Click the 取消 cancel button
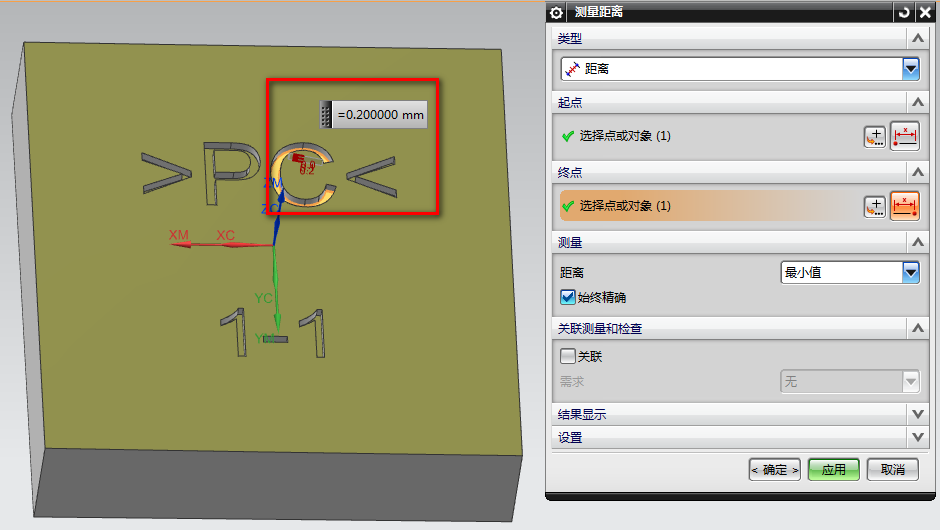This screenshot has height=530, width=940. coord(892,469)
